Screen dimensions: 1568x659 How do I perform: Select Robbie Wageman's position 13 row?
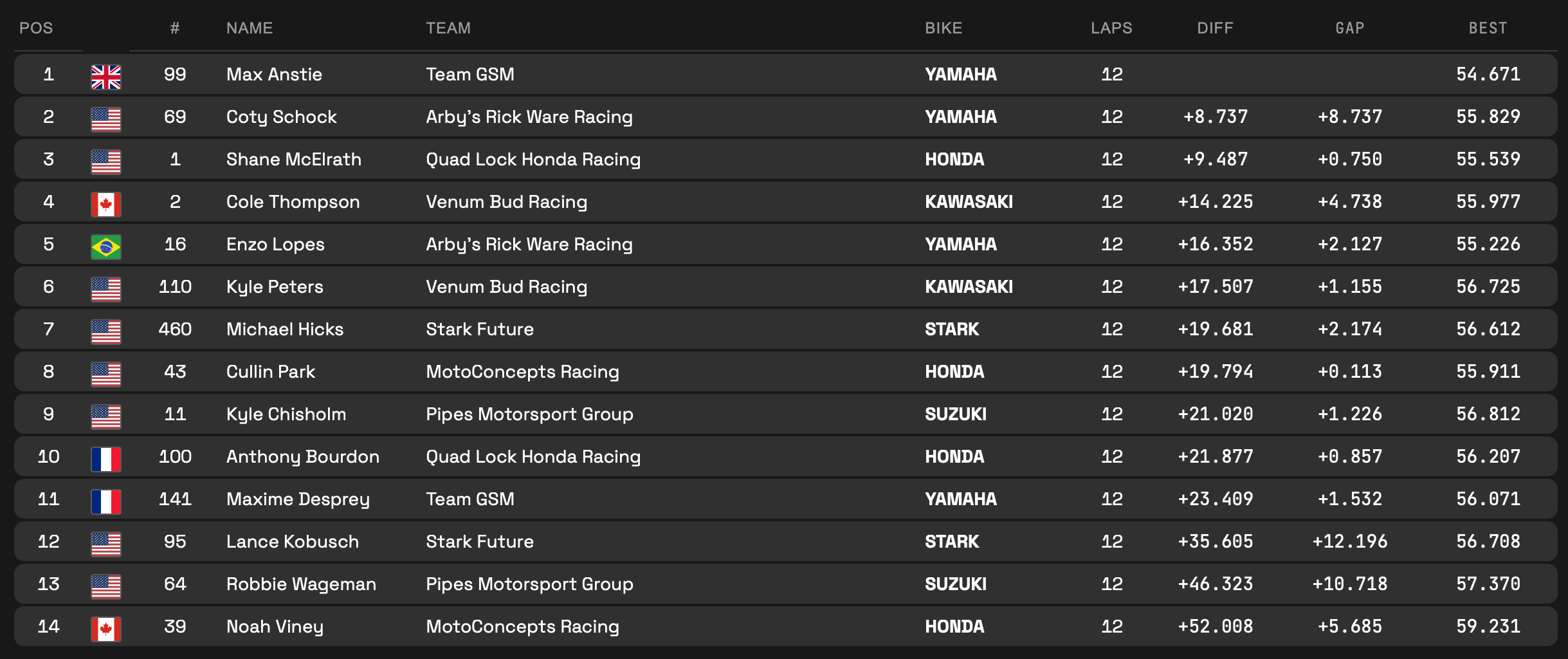49,584
